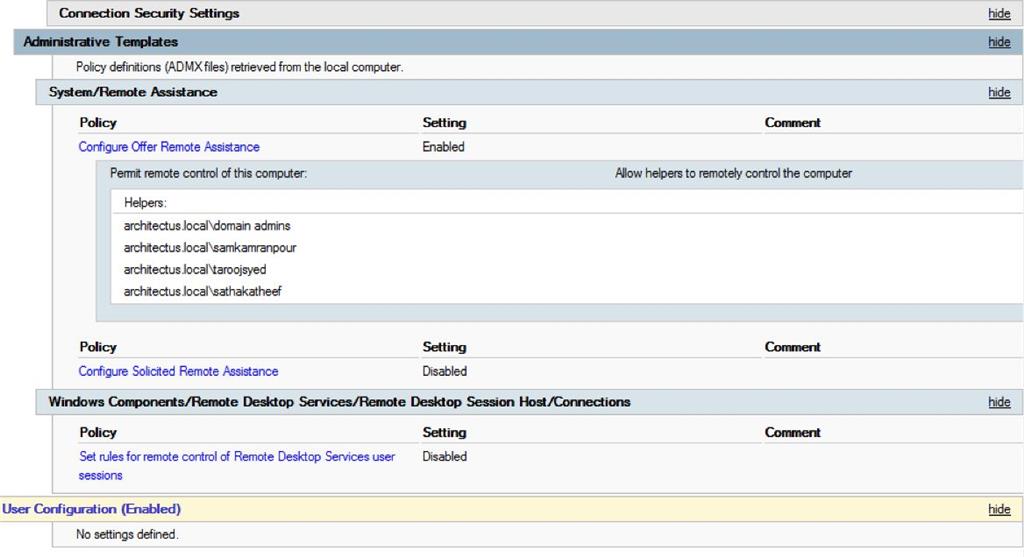The image size is (1024, 557).
Task: Click the Administrative Templates heading text
Action: (x=100, y=42)
